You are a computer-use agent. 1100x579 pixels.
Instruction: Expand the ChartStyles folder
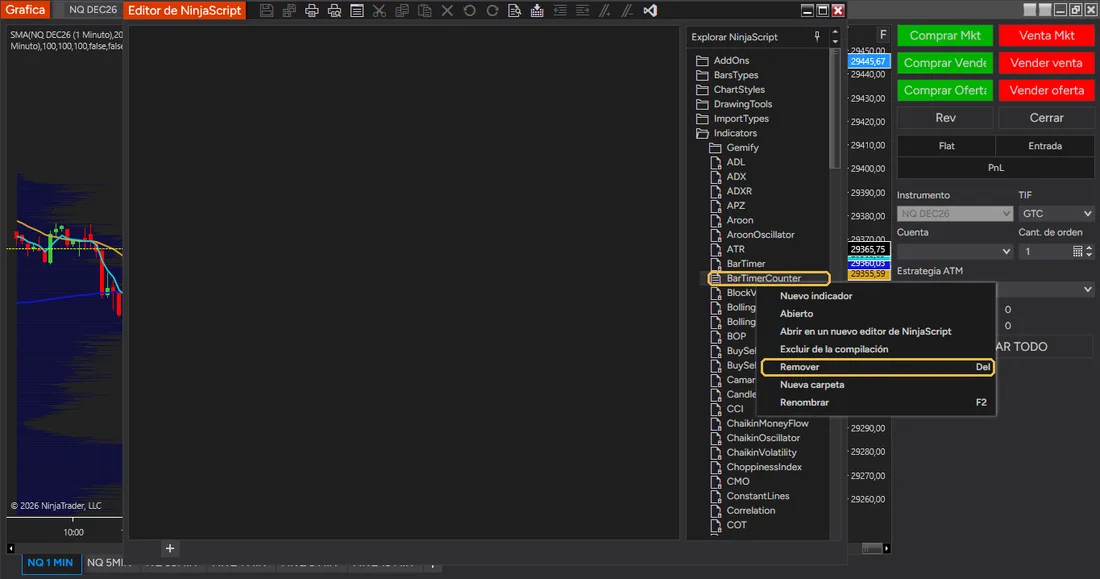(730, 90)
